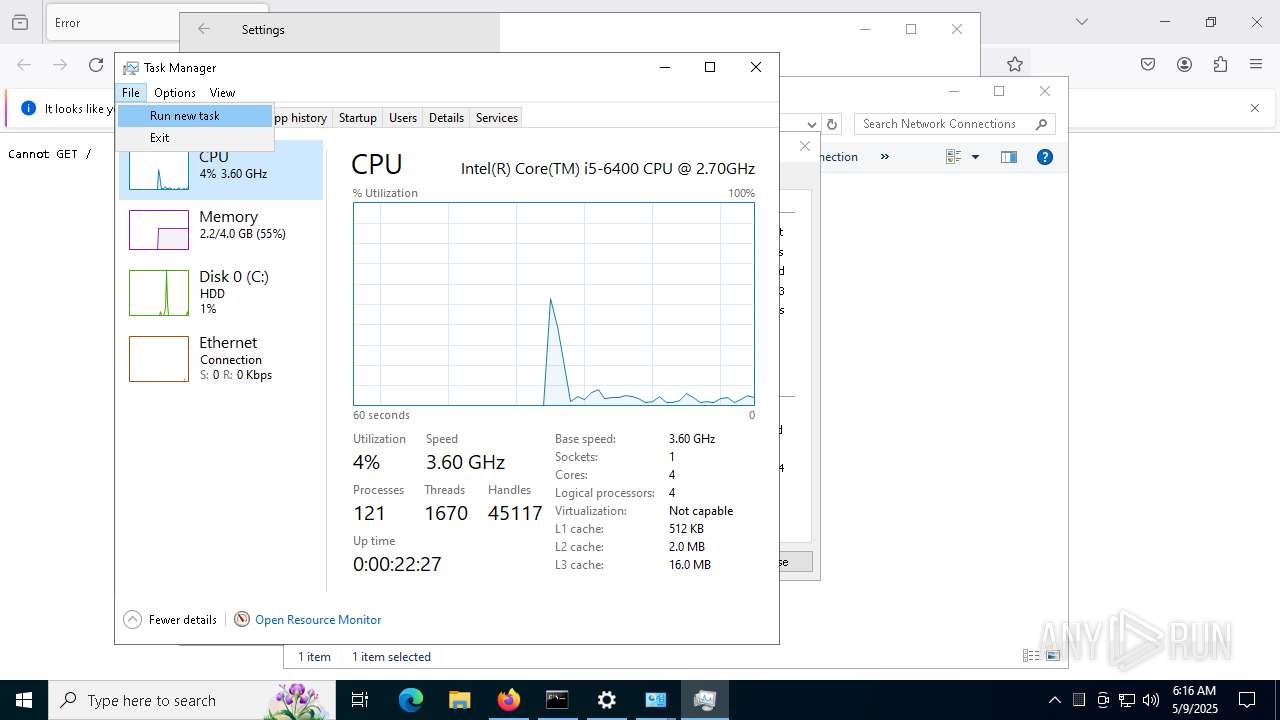The width and height of the screenshot is (1280, 720).
Task: Open the Options menu in Task Manager
Action: (175, 93)
